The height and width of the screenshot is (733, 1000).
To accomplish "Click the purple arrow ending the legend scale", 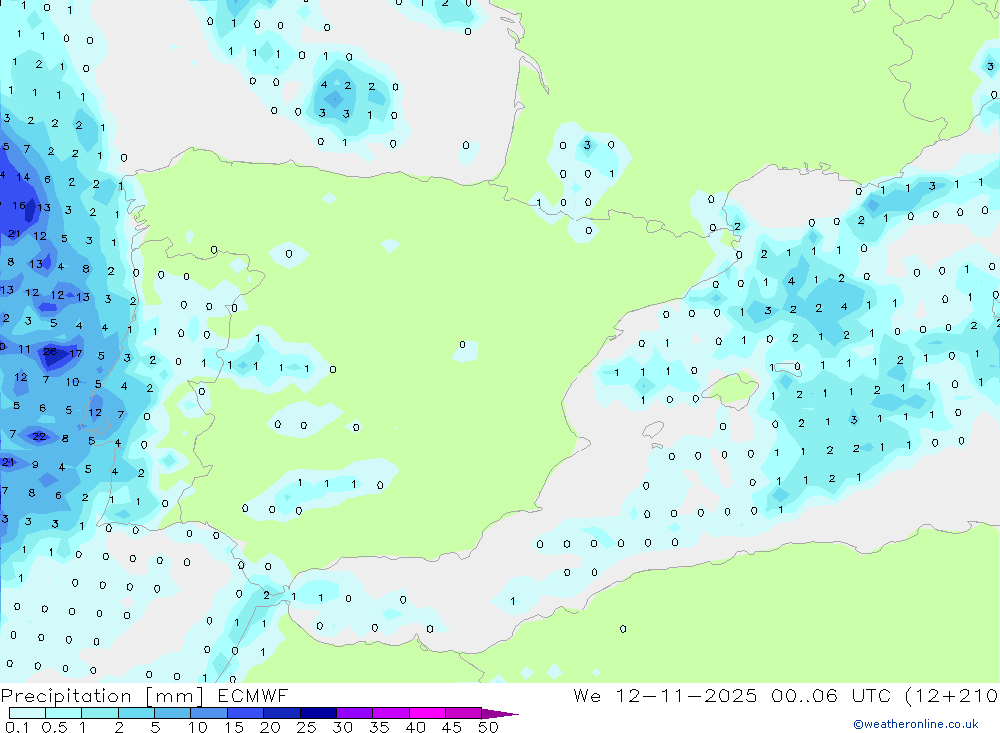I will [500, 714].
